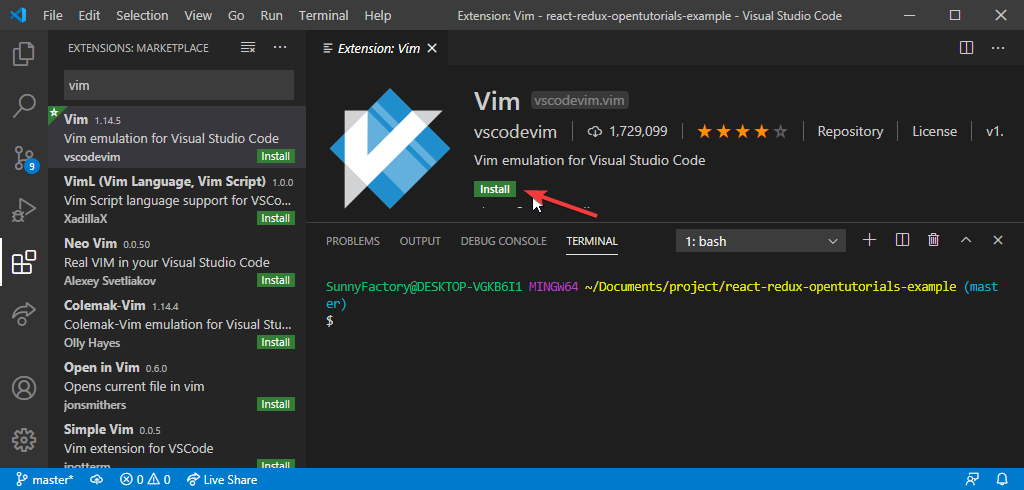Install Vim from the extension details page

coord(495,189)
